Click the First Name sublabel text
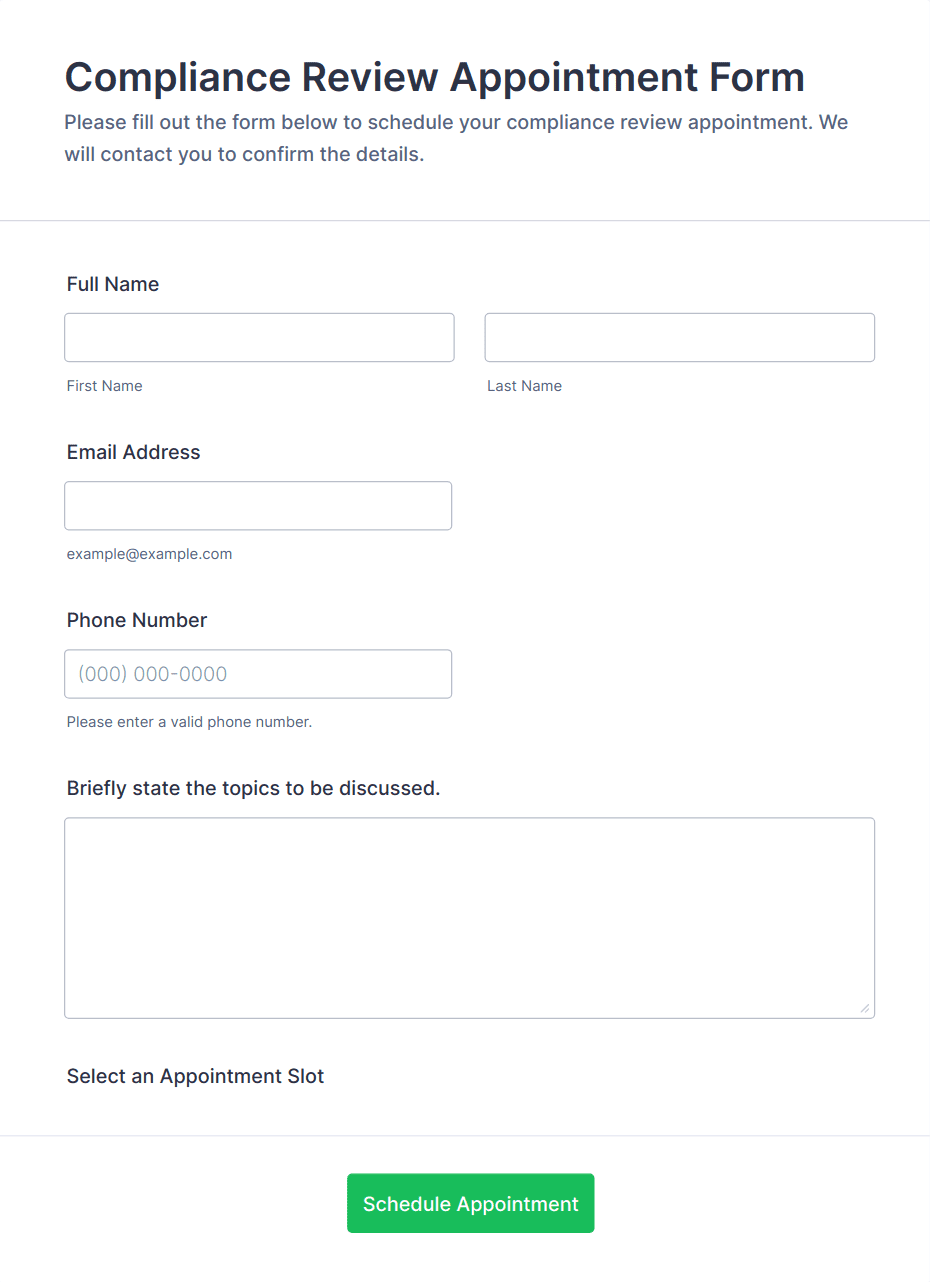This screenshot has width=930, height=1282. pos(105,386)
